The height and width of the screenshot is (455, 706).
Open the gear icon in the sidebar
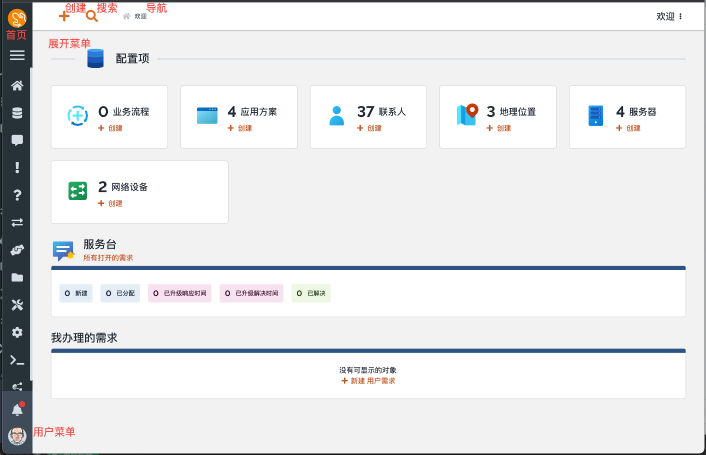[x=17, y=332]
